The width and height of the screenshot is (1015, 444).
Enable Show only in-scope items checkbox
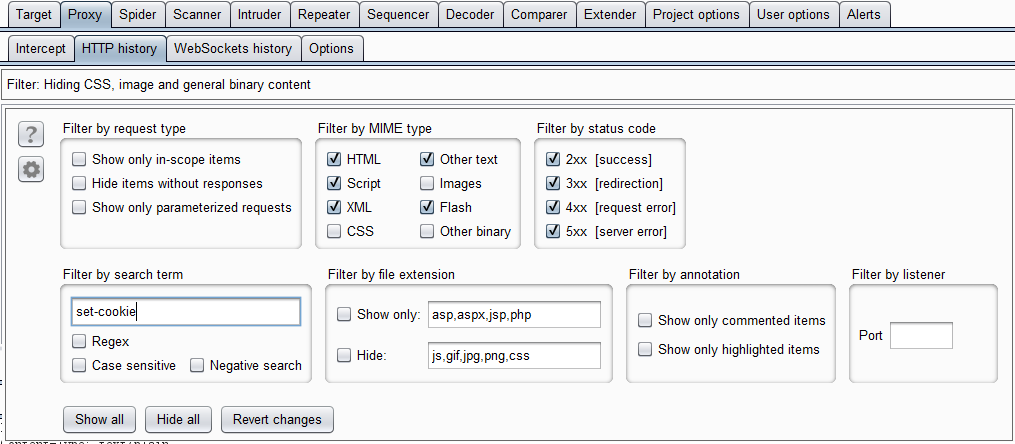click(79, 159)
